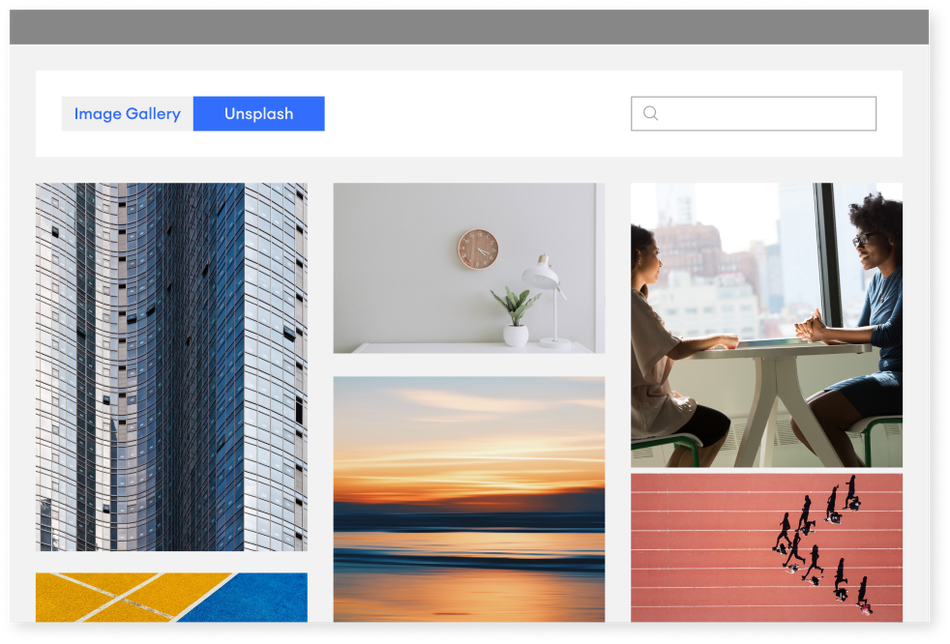Select the yellow and blue court photo
950x644 pixels.
(171, 597)
